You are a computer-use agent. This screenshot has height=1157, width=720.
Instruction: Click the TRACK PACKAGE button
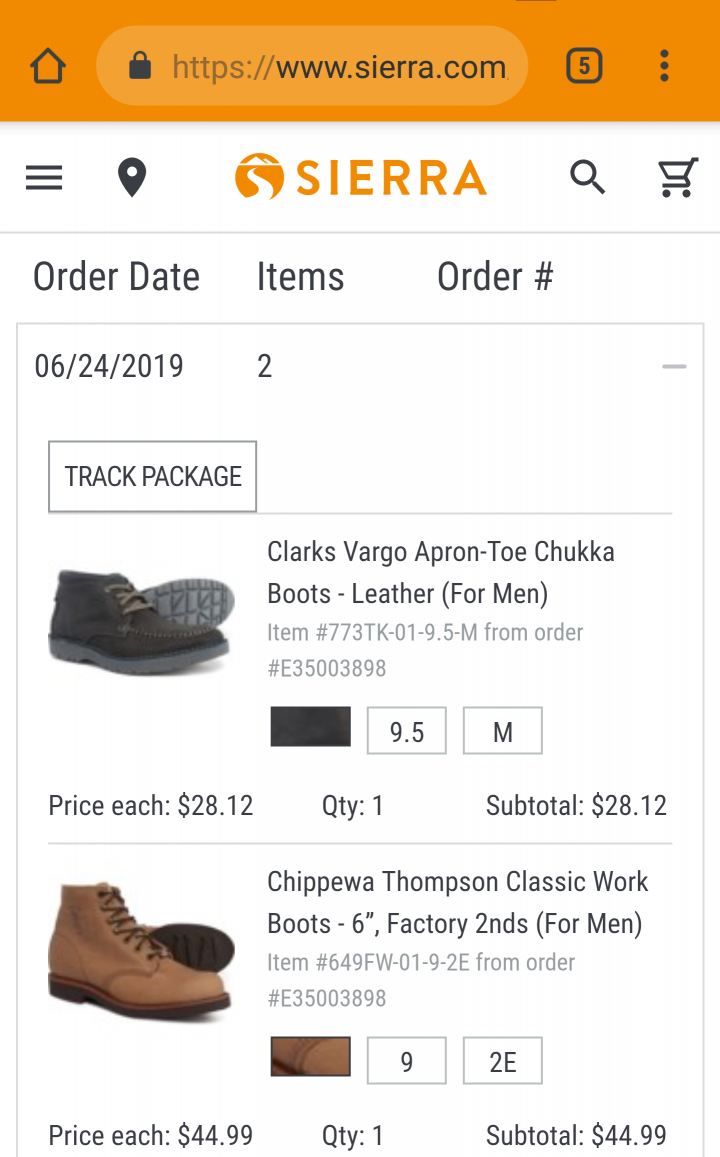[x=153, y=477]
